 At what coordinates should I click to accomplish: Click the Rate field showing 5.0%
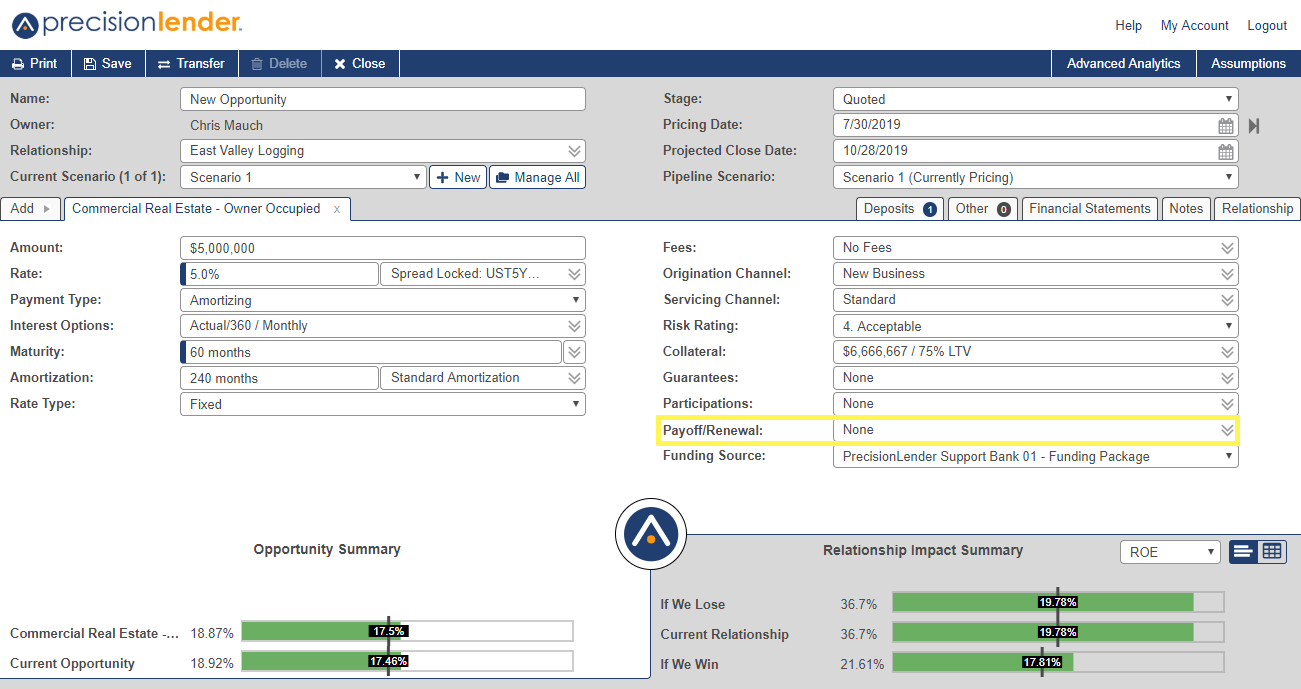[x=279, y=274]
